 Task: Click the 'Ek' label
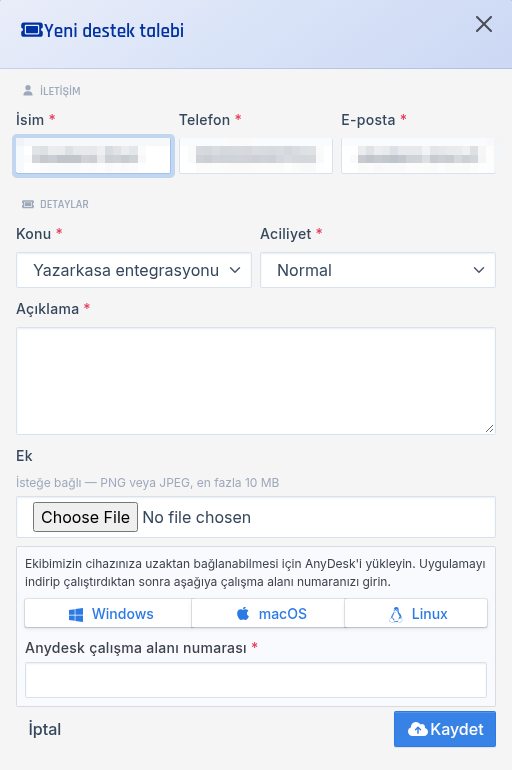[24, 456]
